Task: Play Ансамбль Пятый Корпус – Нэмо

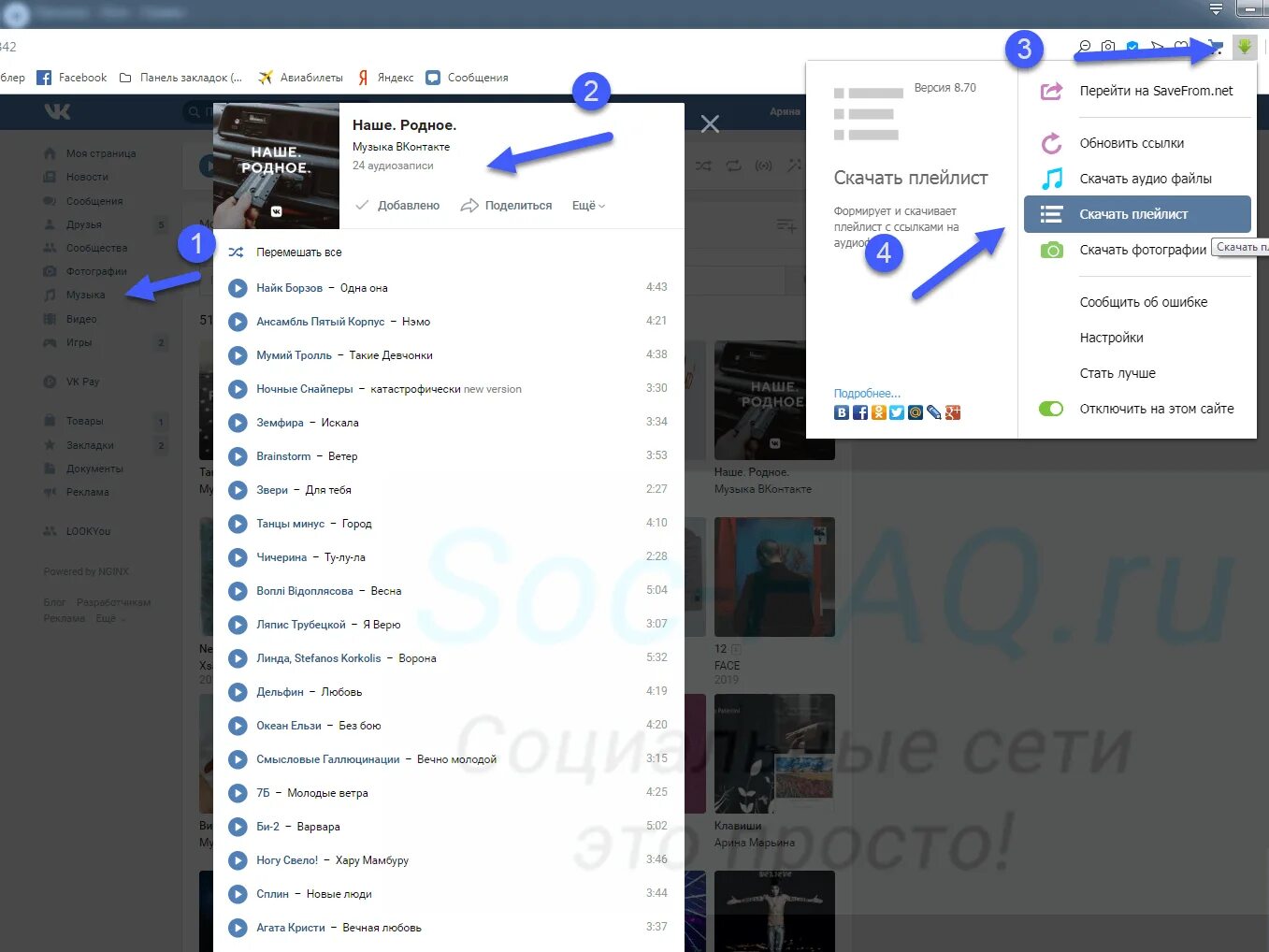Action: 238,322
